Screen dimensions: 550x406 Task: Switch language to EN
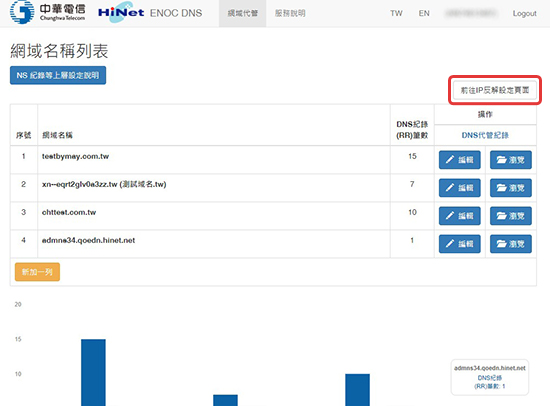[424, 13]
